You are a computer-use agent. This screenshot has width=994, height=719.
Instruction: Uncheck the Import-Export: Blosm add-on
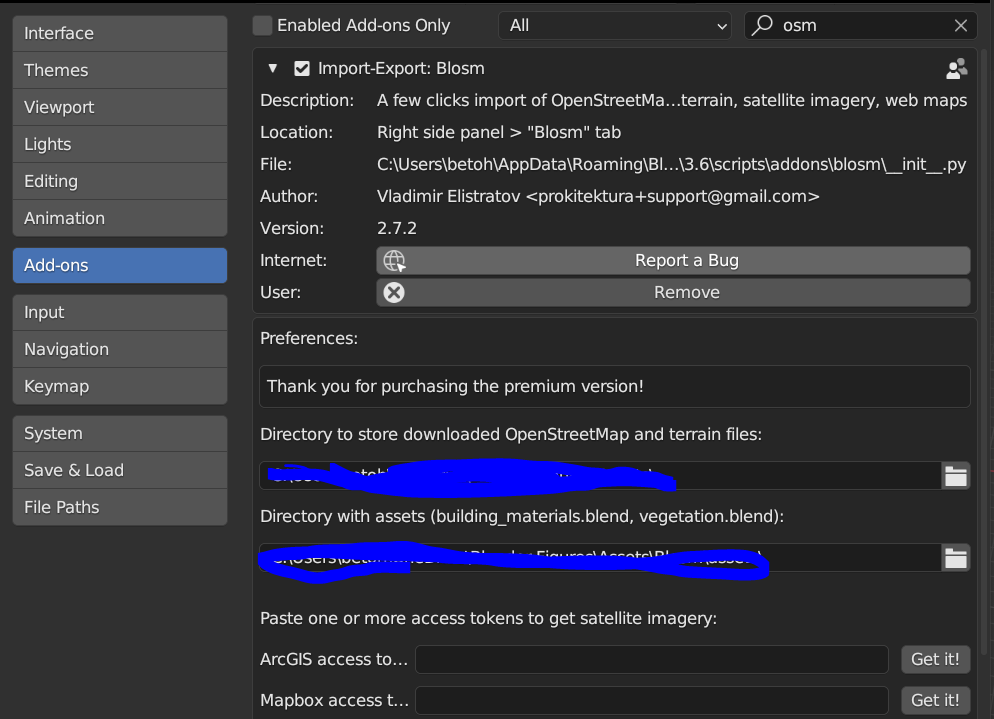tap(303, 68)
